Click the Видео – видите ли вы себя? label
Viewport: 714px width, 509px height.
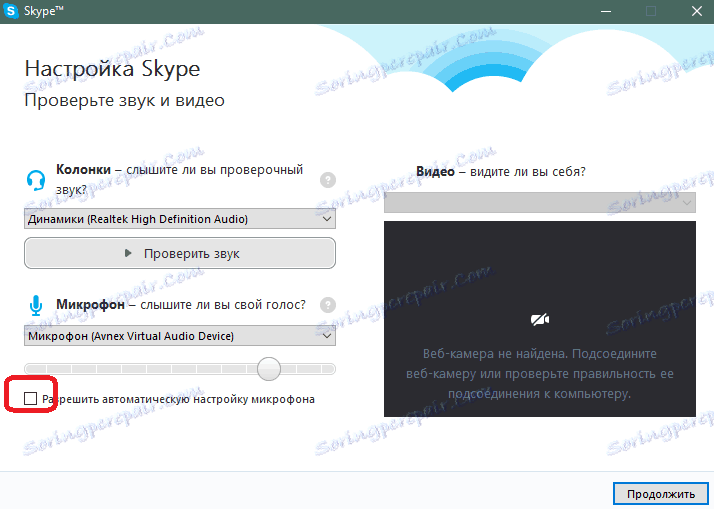[x=501, y=172]
